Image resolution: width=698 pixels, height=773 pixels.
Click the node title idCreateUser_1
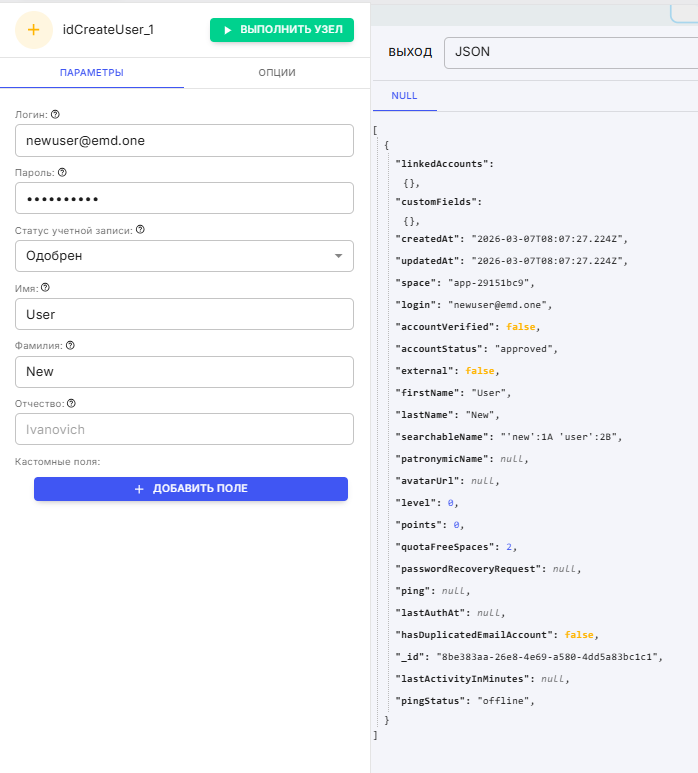tap(108, 30)
